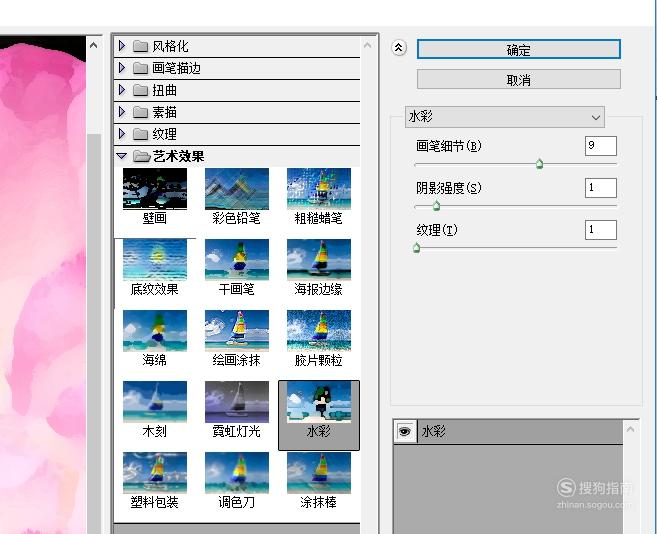Hide the 水彩 effect layer with eye icon
This screenshot has width=657, height=534.
(x=404, y=431)
